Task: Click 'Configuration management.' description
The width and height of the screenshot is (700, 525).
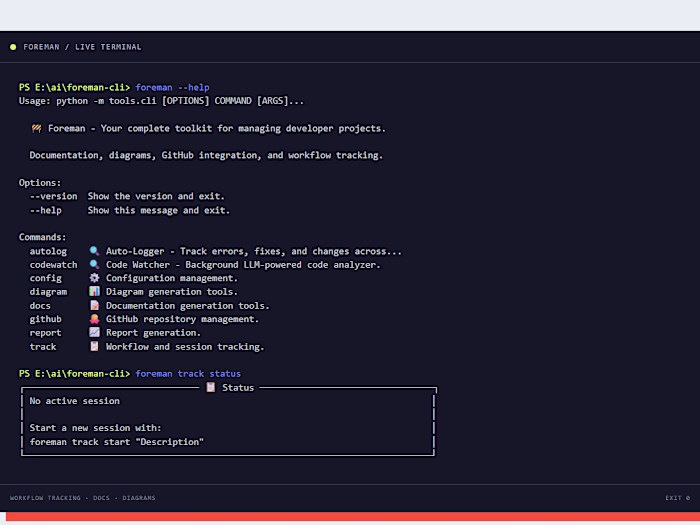Action: 172,278
